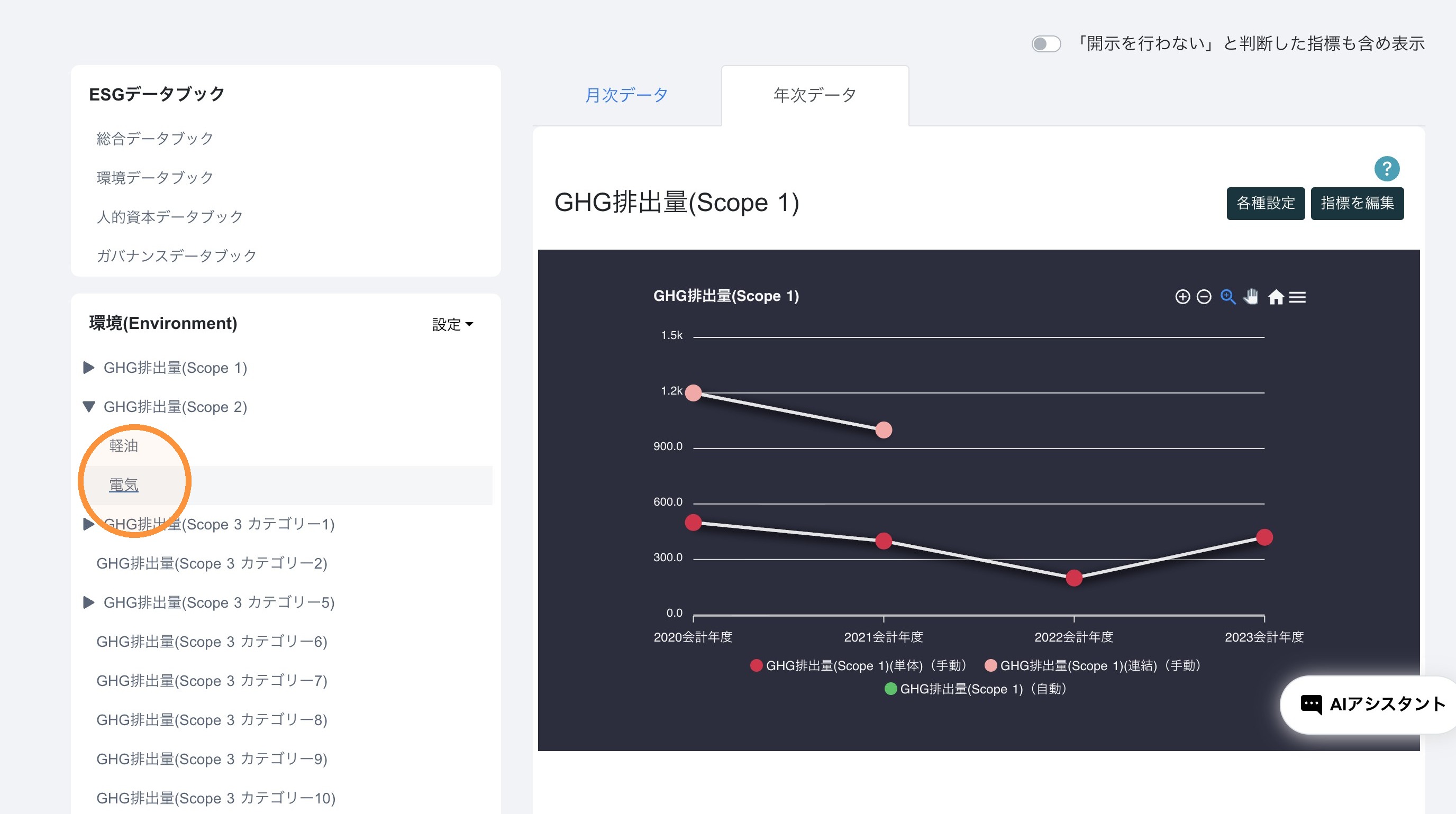1456x814 pixels.
Task: Select the magnifier selection zoom tool
Action: point(1227,297)
